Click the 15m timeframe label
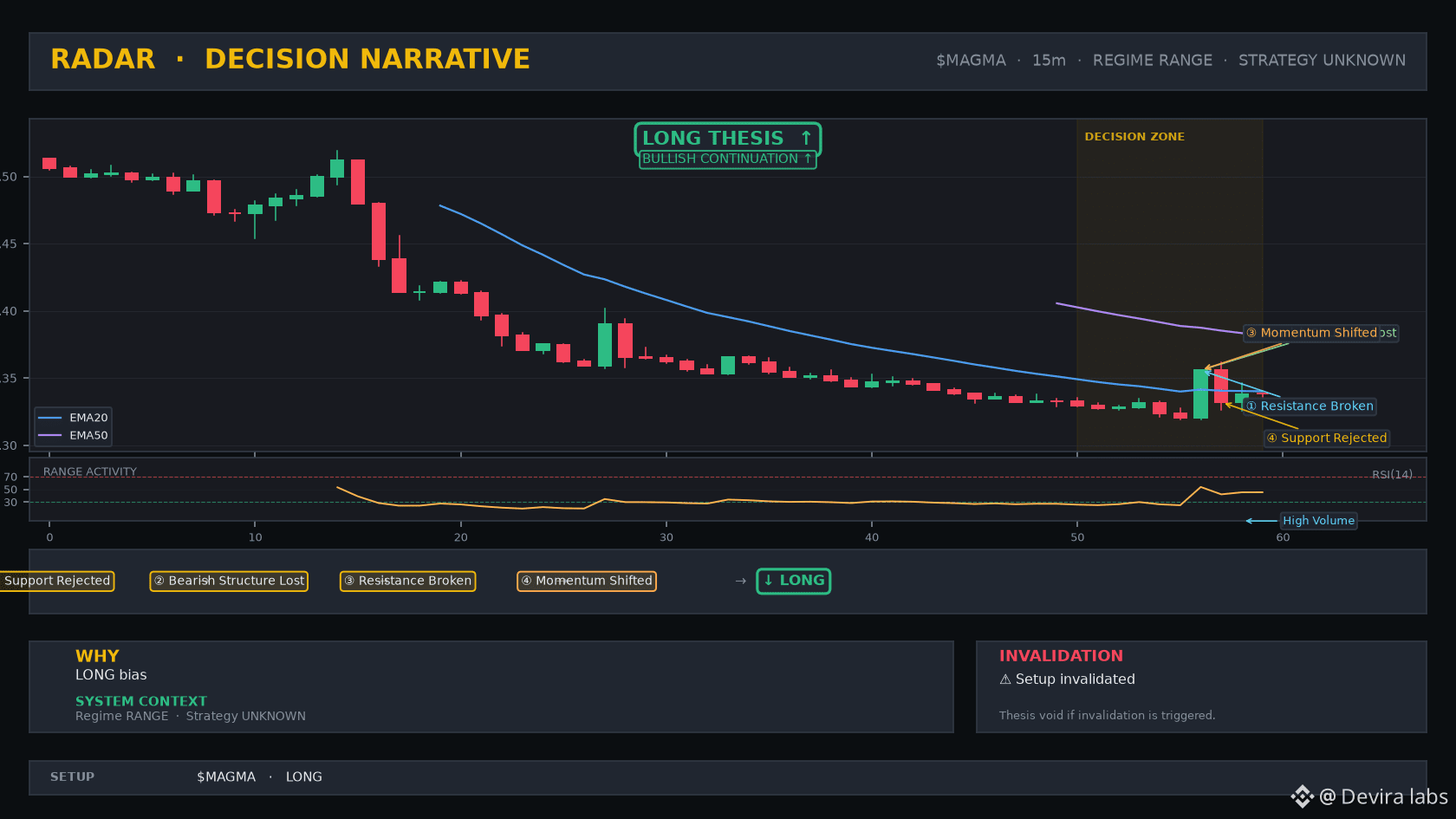Screen dimensions: 1456x819 pyautogui.click(x=1049, y=61)
